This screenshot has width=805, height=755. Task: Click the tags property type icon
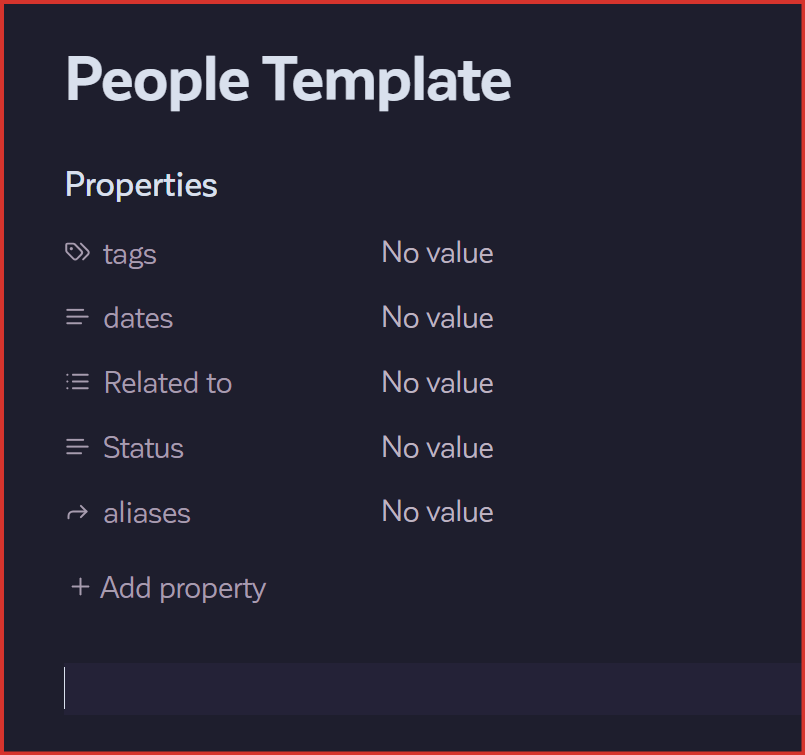(77, 253)
